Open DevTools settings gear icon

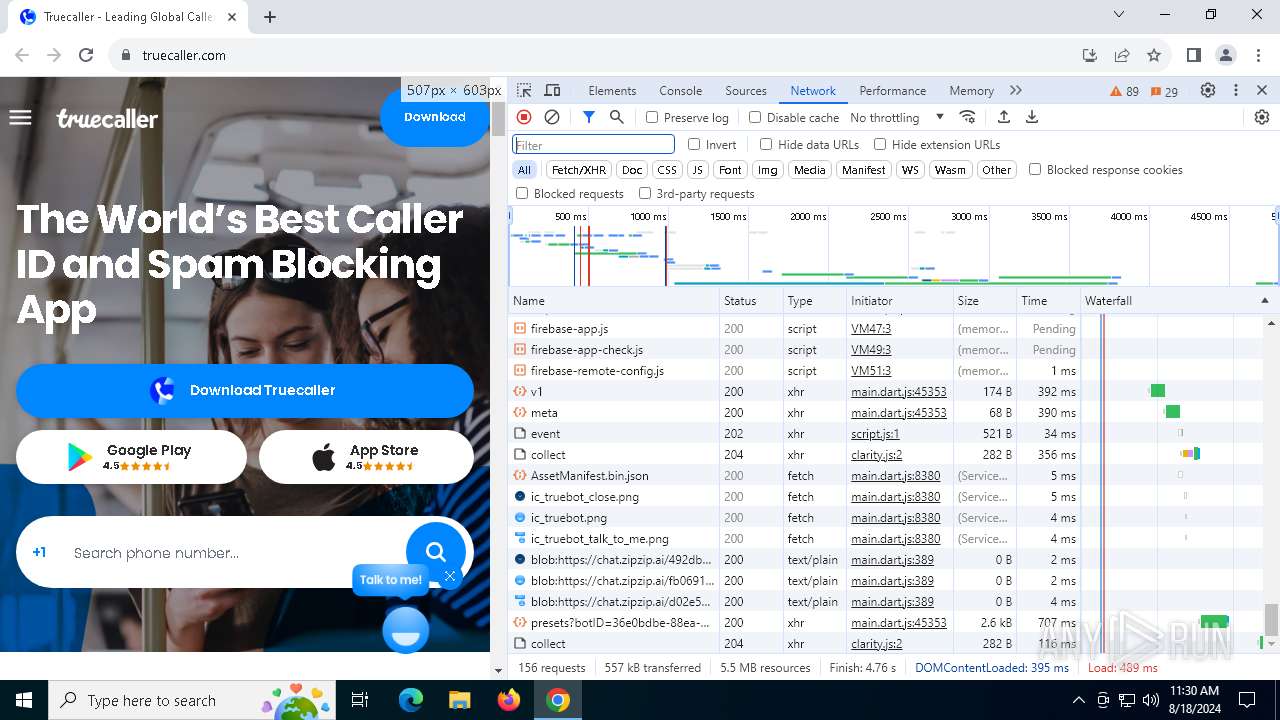coord(1208,90)
